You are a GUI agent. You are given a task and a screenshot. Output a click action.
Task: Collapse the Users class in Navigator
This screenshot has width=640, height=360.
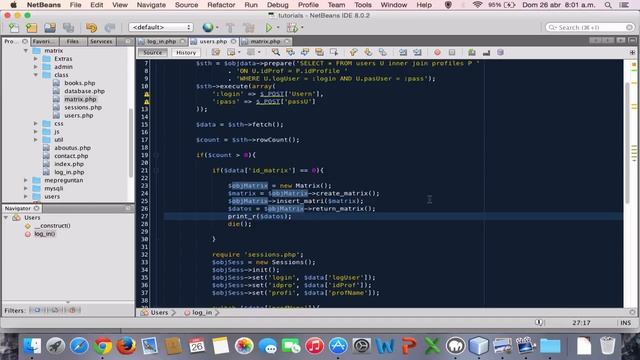6,218
